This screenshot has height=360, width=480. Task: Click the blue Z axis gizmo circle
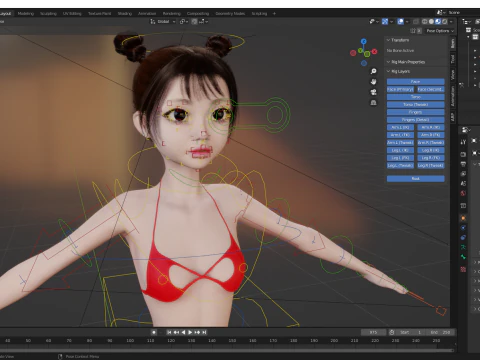coord(364,41)
